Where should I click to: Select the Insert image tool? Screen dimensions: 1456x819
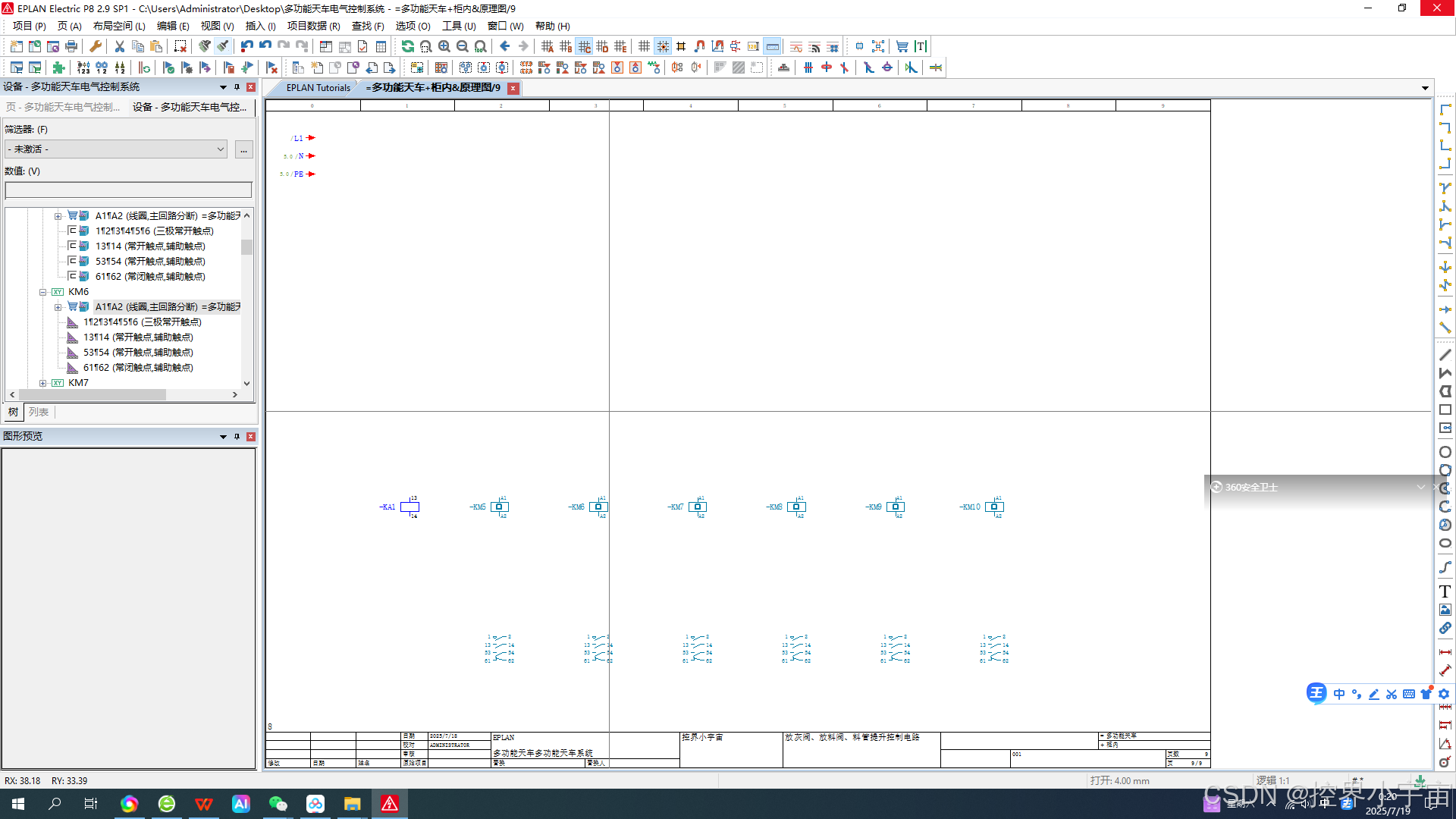point(1445,610)
